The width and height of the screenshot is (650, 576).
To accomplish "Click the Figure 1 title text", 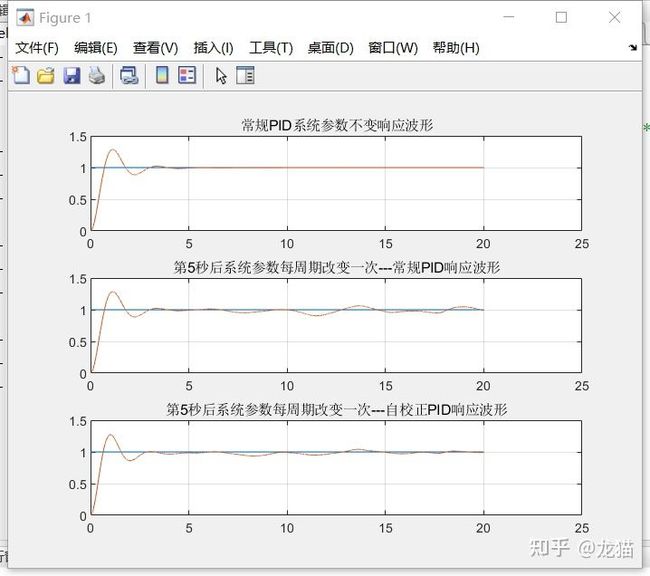I will click(x=65, y=18).
